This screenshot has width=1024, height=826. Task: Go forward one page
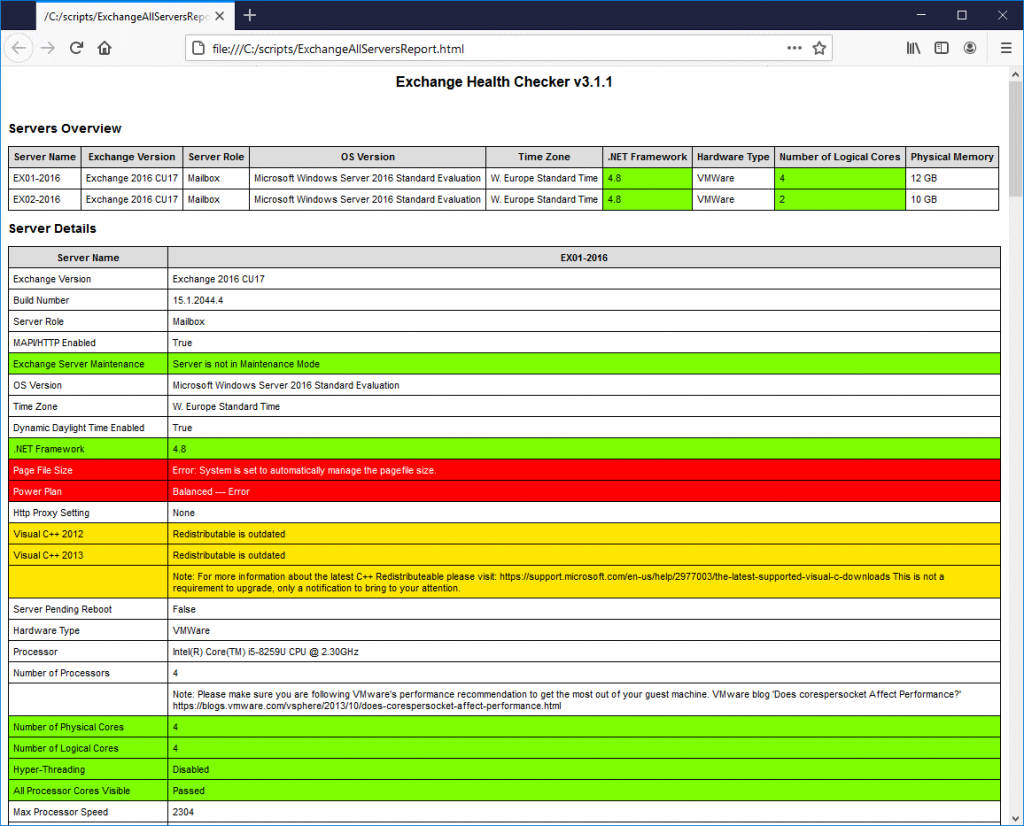(x=48, y=48)
